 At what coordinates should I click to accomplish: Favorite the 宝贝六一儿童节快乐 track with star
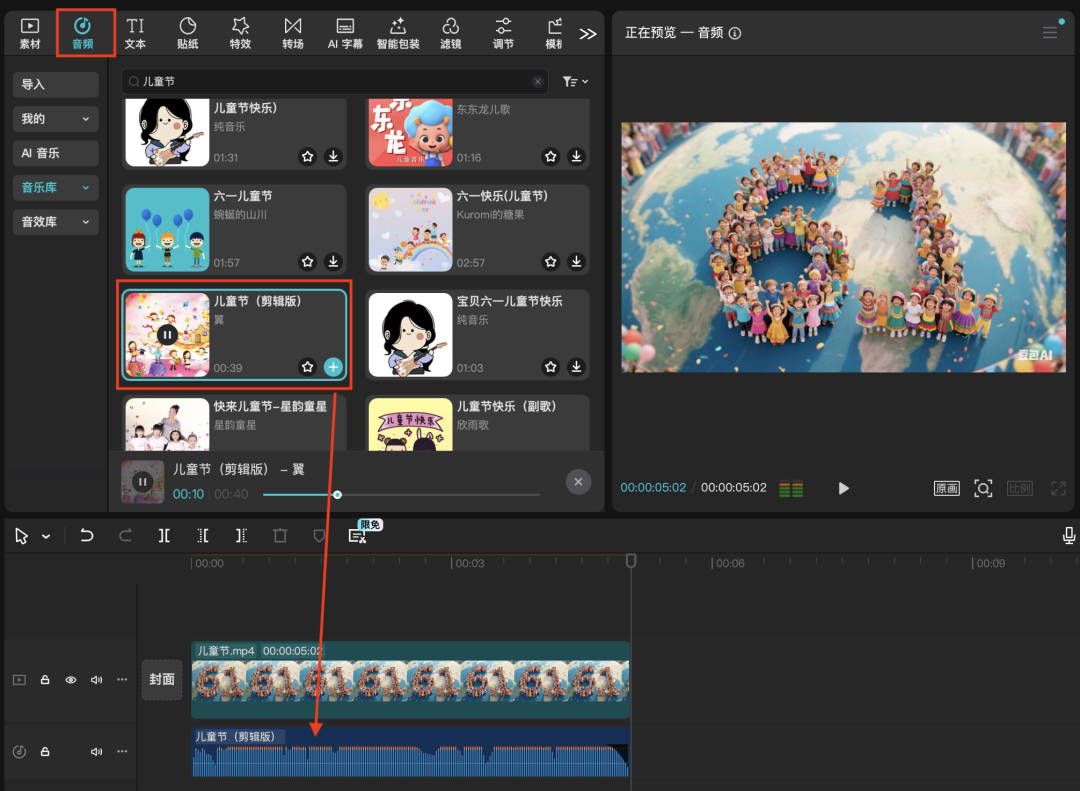(551, 367)
